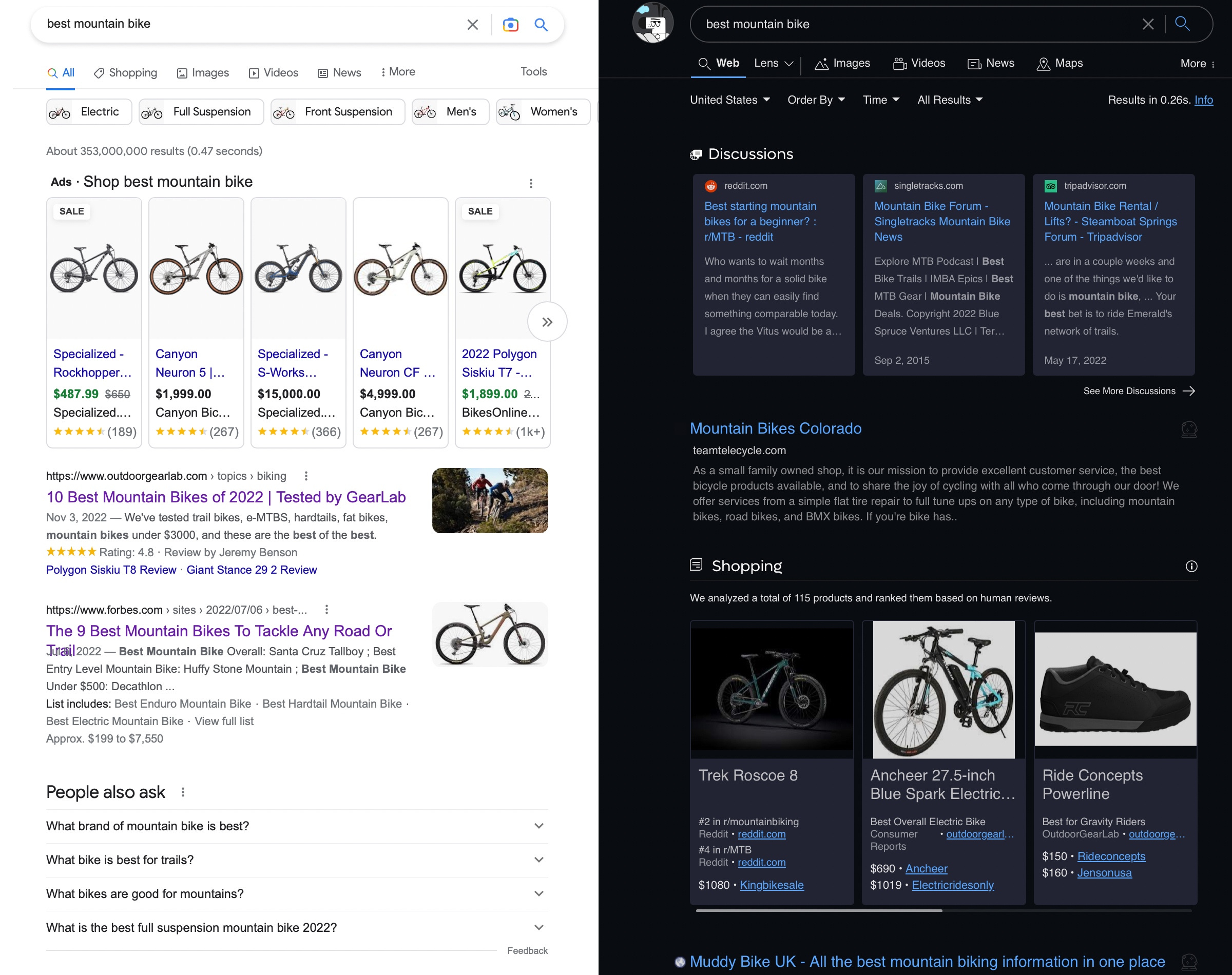Open the dark search News tab
This screenshot has height=975, width=1232.
tap(991, 63)
